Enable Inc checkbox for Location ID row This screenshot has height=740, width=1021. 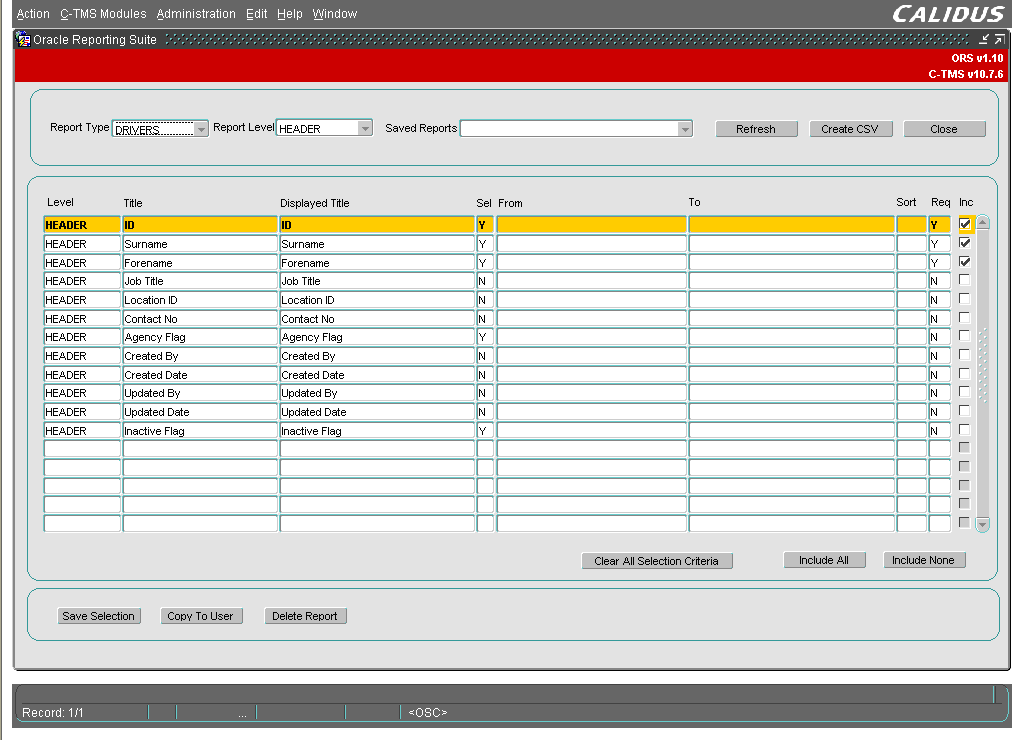965,299
